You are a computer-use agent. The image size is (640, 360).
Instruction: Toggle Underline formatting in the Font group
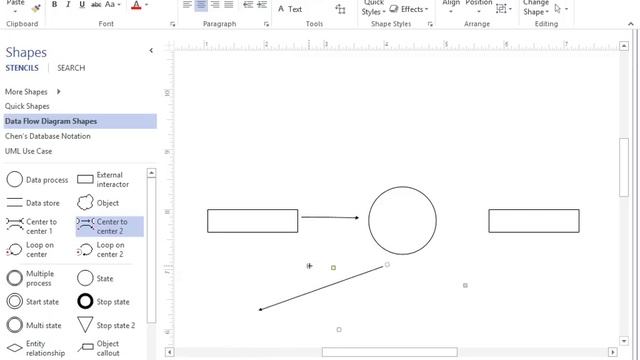point(82,4)
